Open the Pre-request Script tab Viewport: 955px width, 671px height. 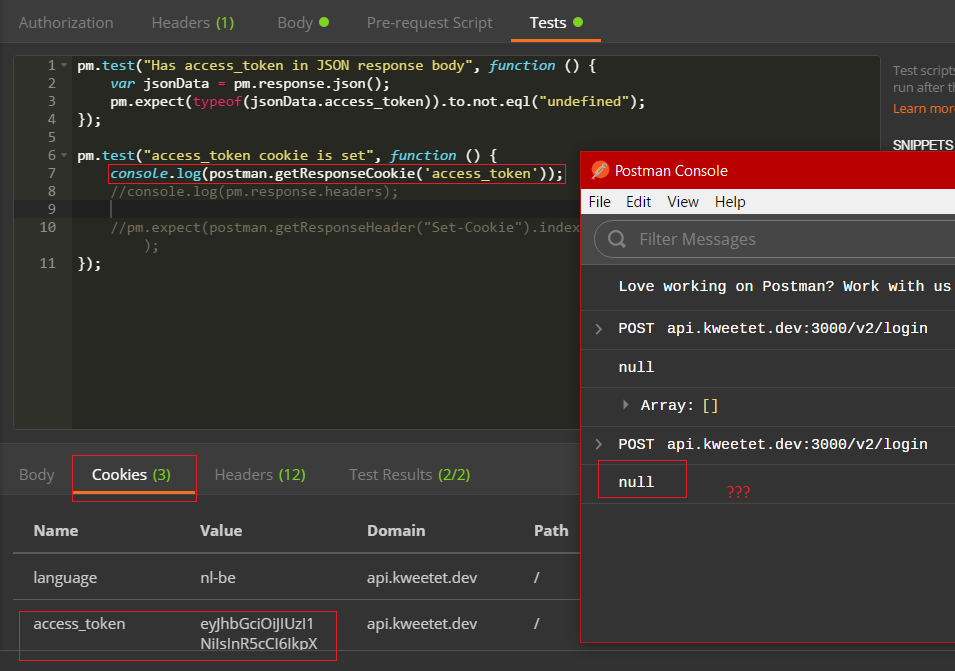[429, 23]
